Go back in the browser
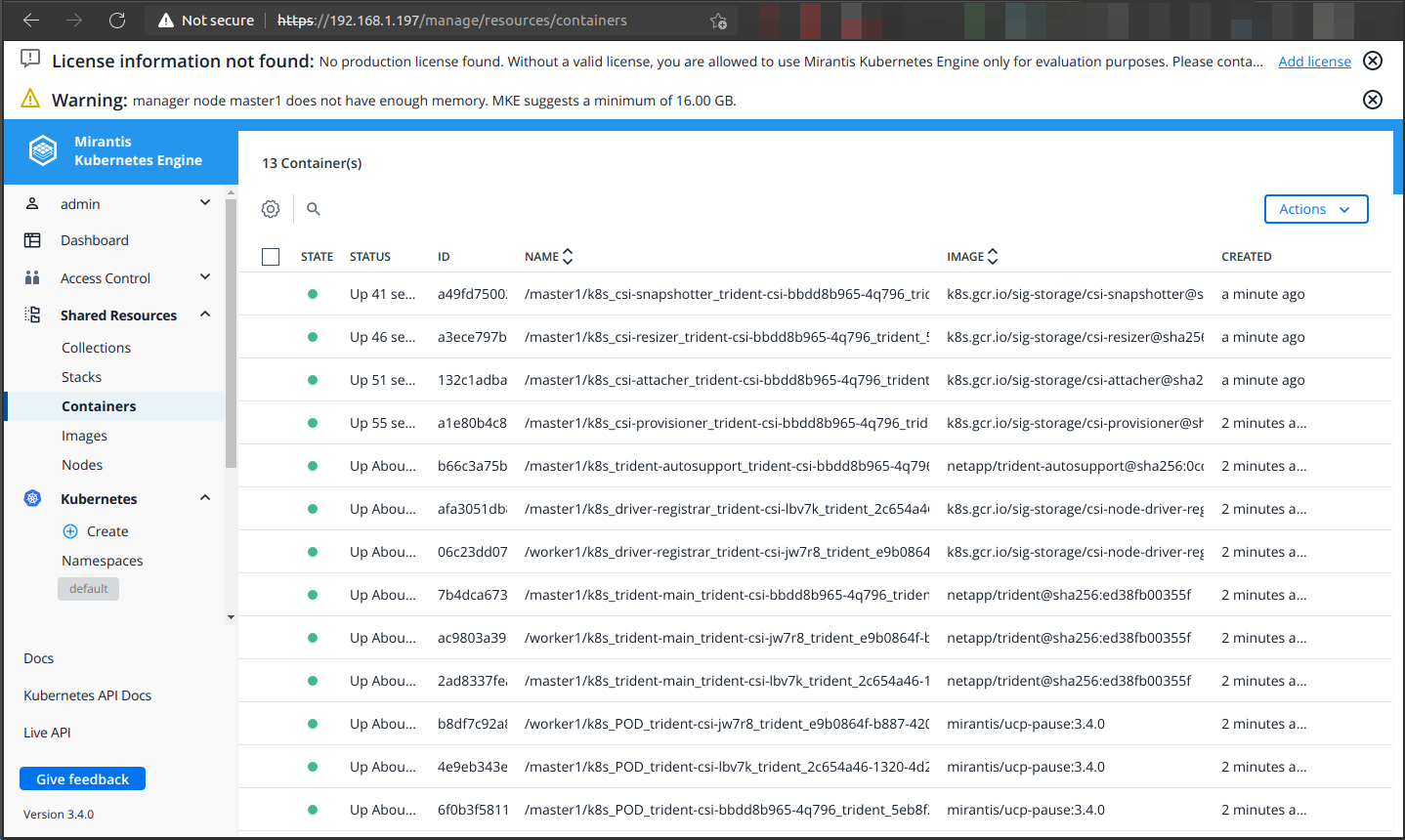The width and height of the screenshot is (1405, 840). click(x=31, y=20)
